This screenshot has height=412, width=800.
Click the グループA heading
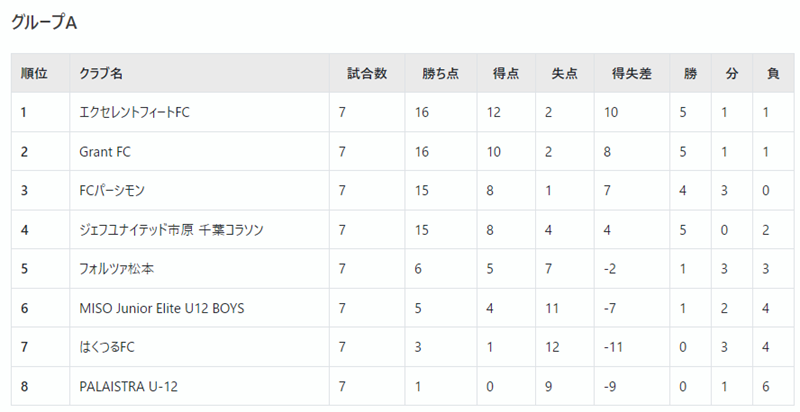(44, 23)
